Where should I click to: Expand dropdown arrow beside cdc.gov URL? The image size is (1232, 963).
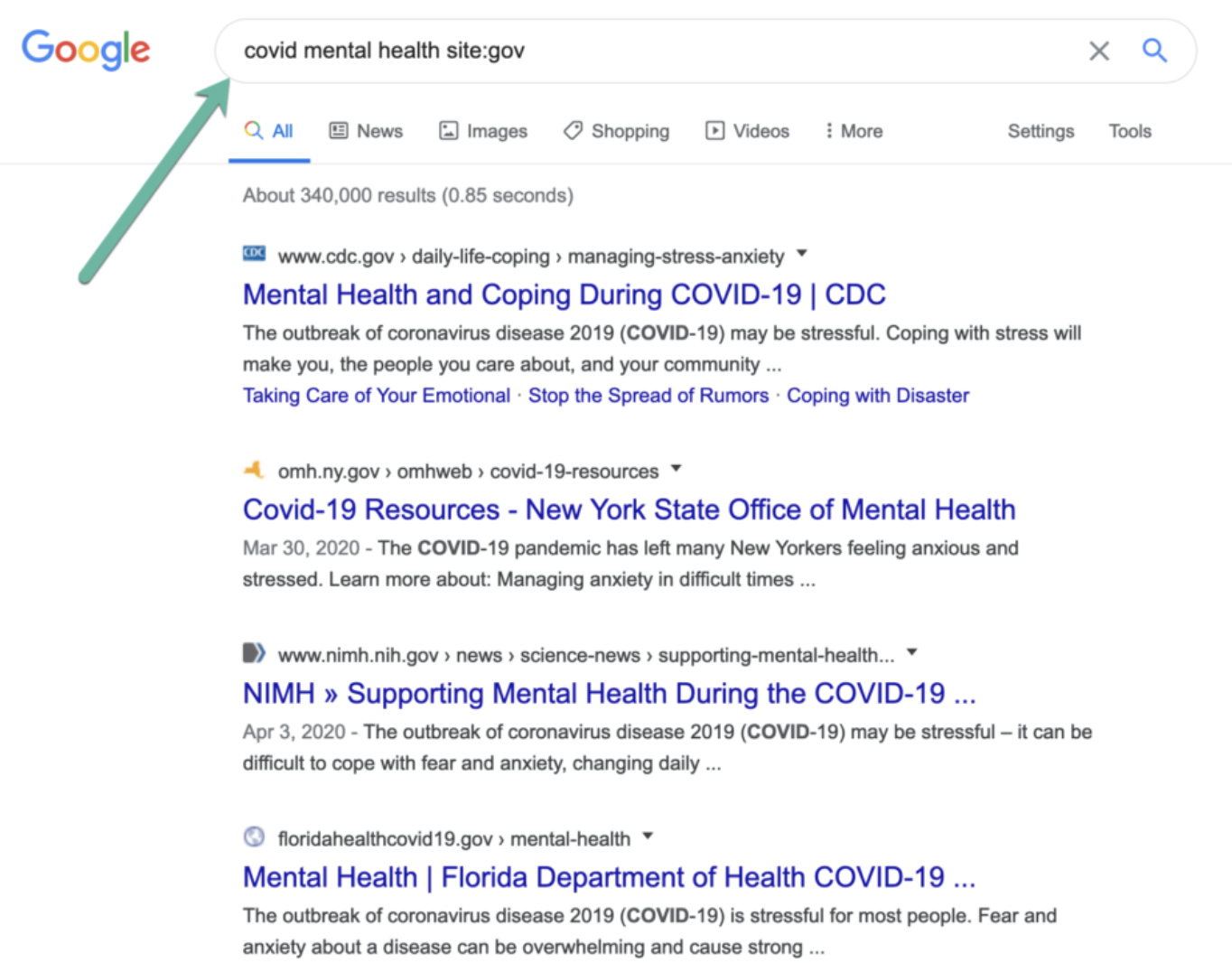[x=801, y=254]
